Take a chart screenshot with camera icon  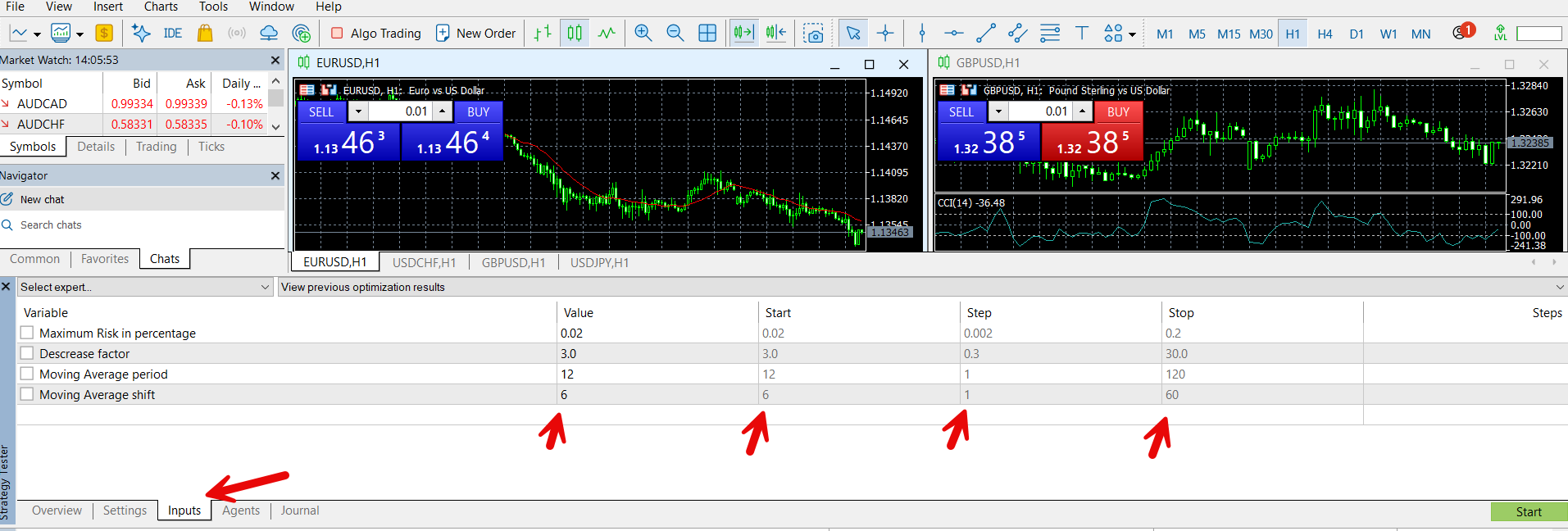click(x=813, y=34)
